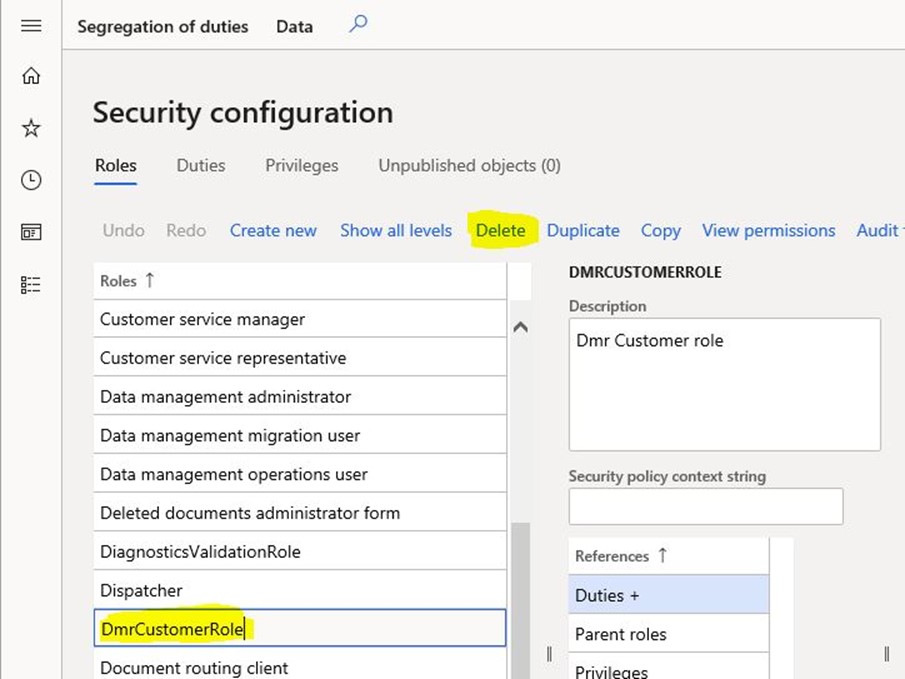Open Favorites star icon
Screen dimensions: 905x679
pos(31,128)
